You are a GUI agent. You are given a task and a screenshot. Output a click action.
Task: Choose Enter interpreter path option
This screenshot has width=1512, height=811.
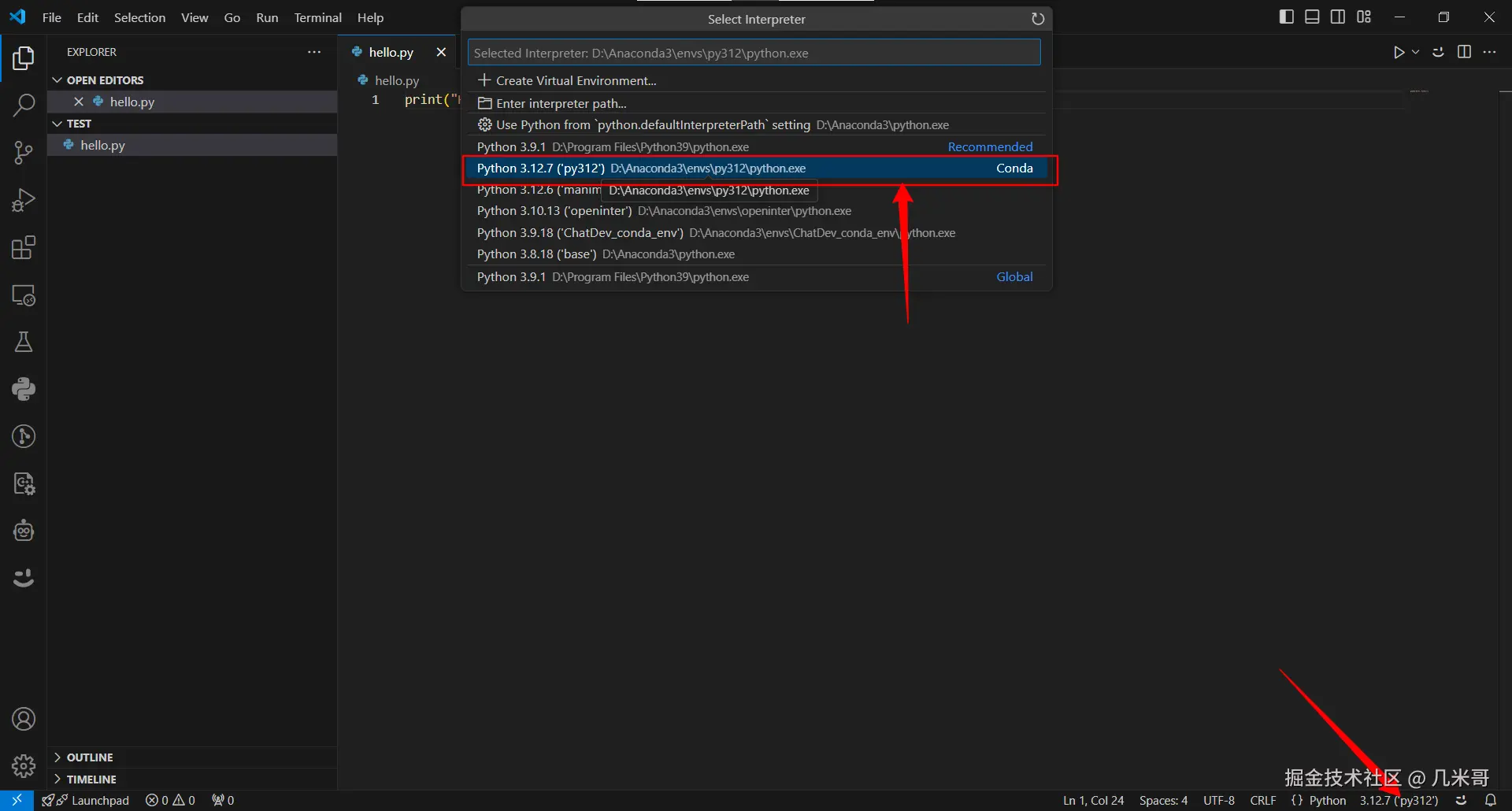coord(756,103)
